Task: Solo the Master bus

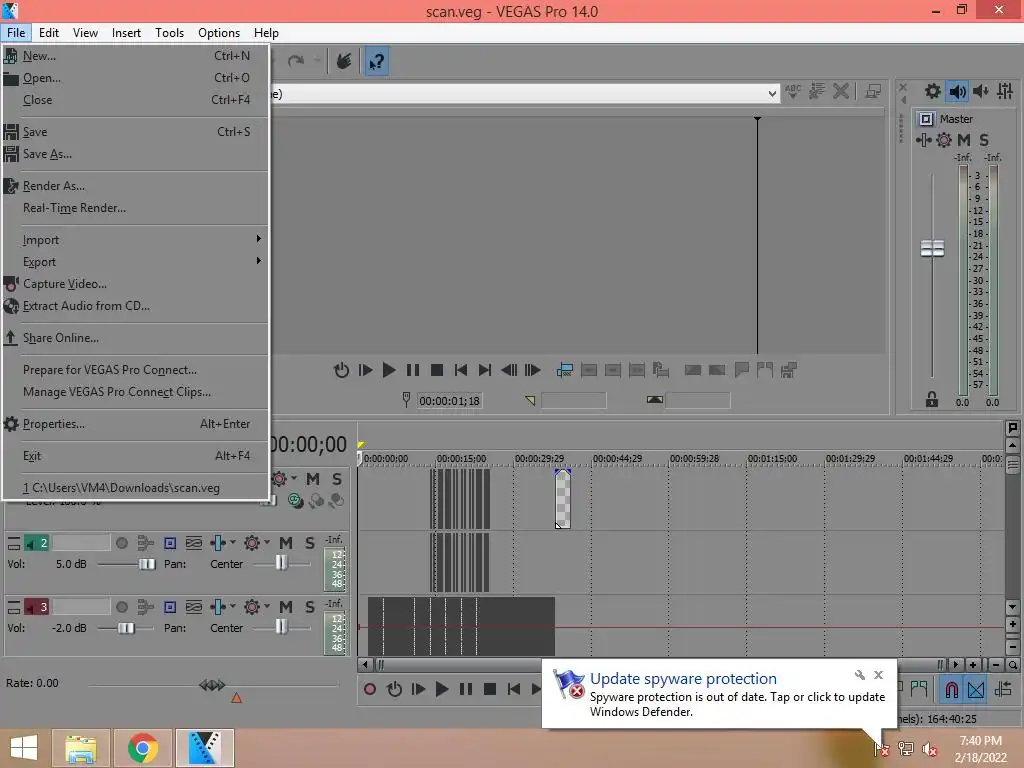Action: 984,140
